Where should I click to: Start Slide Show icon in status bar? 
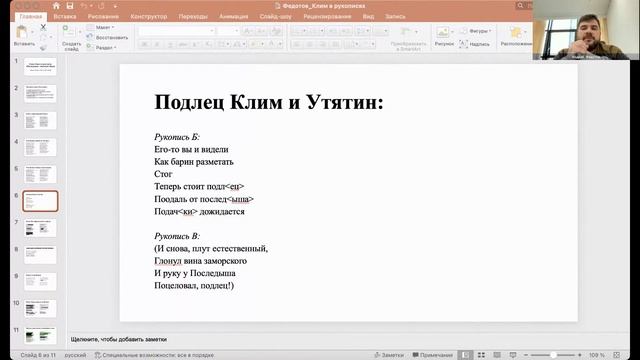tap(513, 355)
